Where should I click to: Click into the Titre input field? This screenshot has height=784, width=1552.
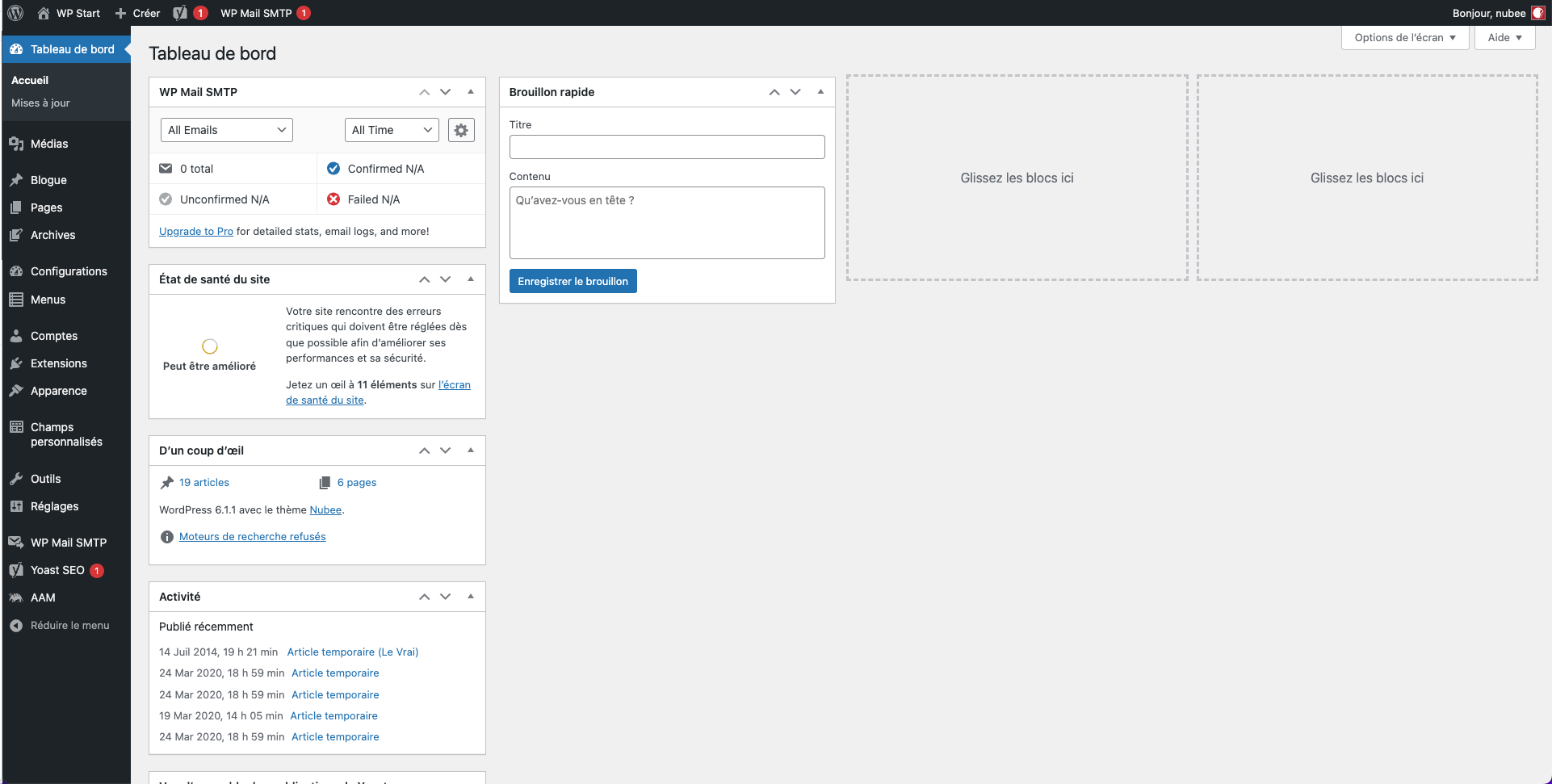coord(666,147)
